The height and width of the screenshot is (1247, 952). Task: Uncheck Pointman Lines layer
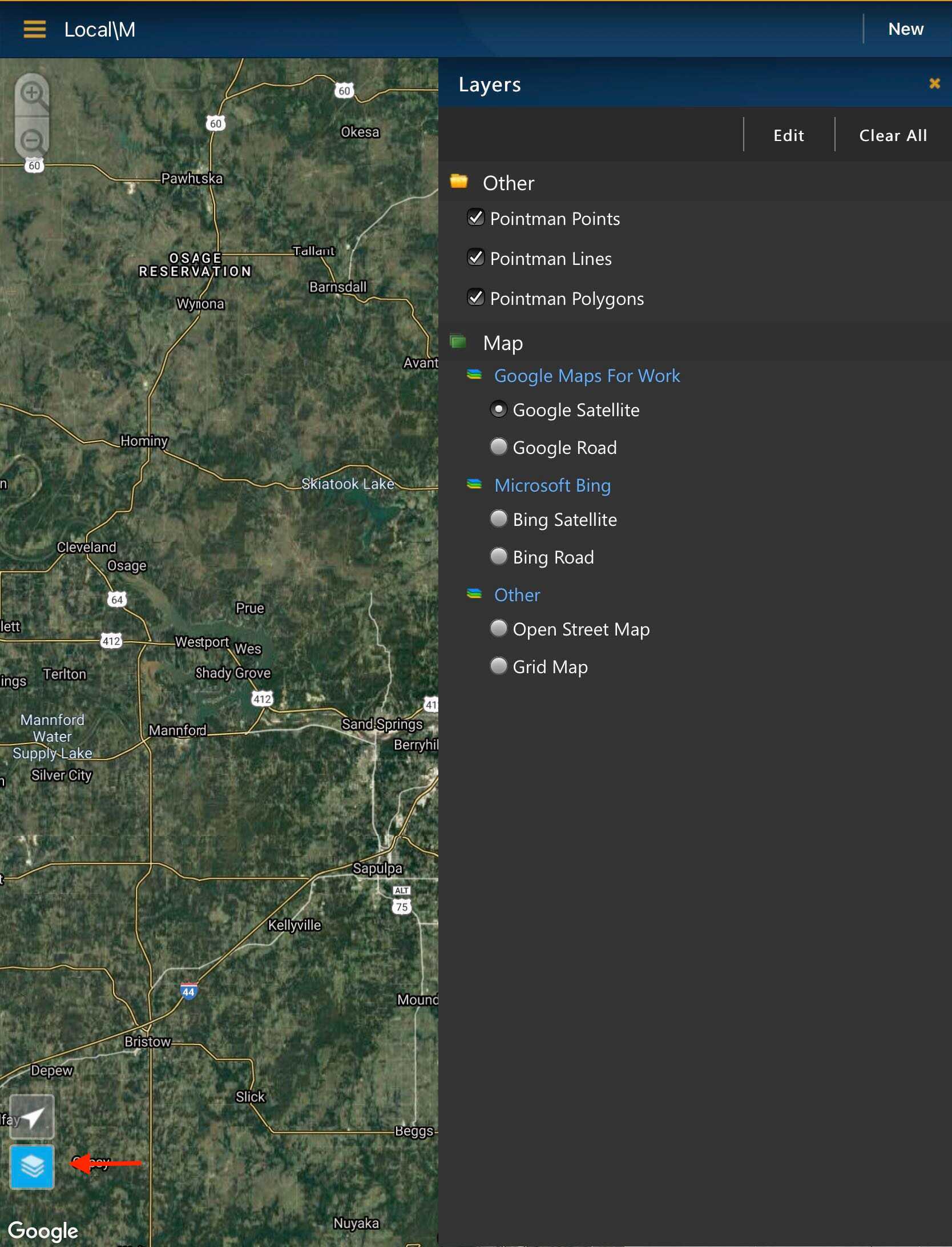475,258
